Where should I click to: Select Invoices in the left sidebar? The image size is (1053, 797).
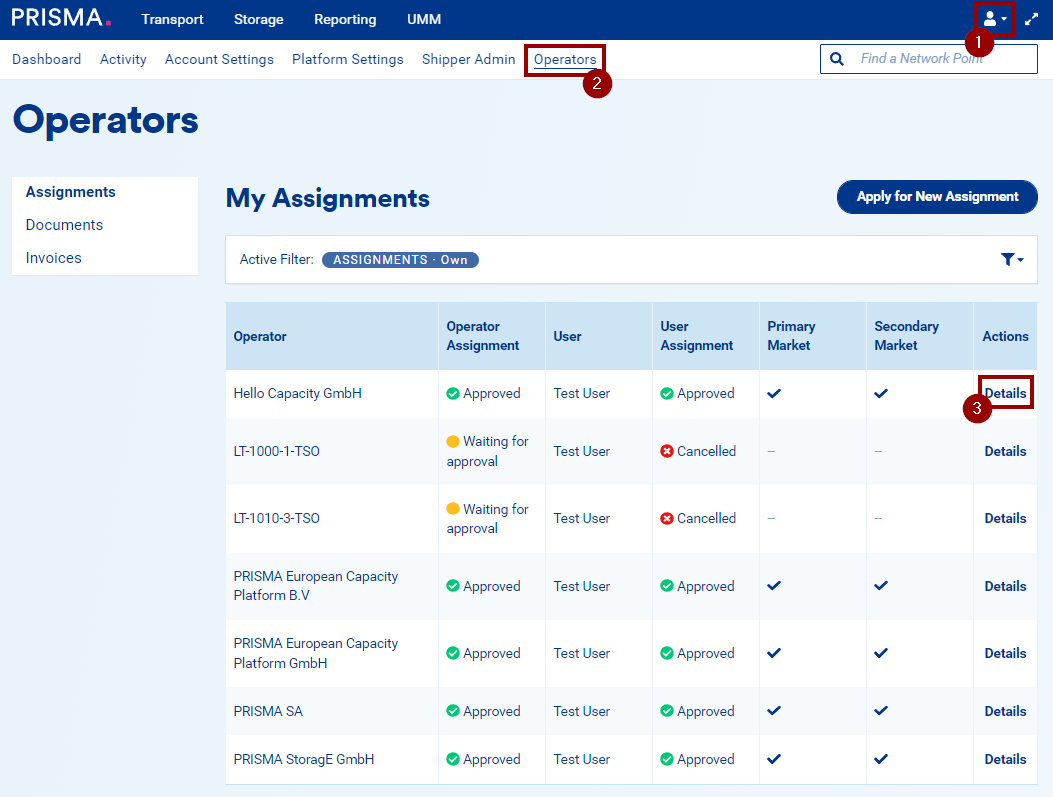point(54,258)
